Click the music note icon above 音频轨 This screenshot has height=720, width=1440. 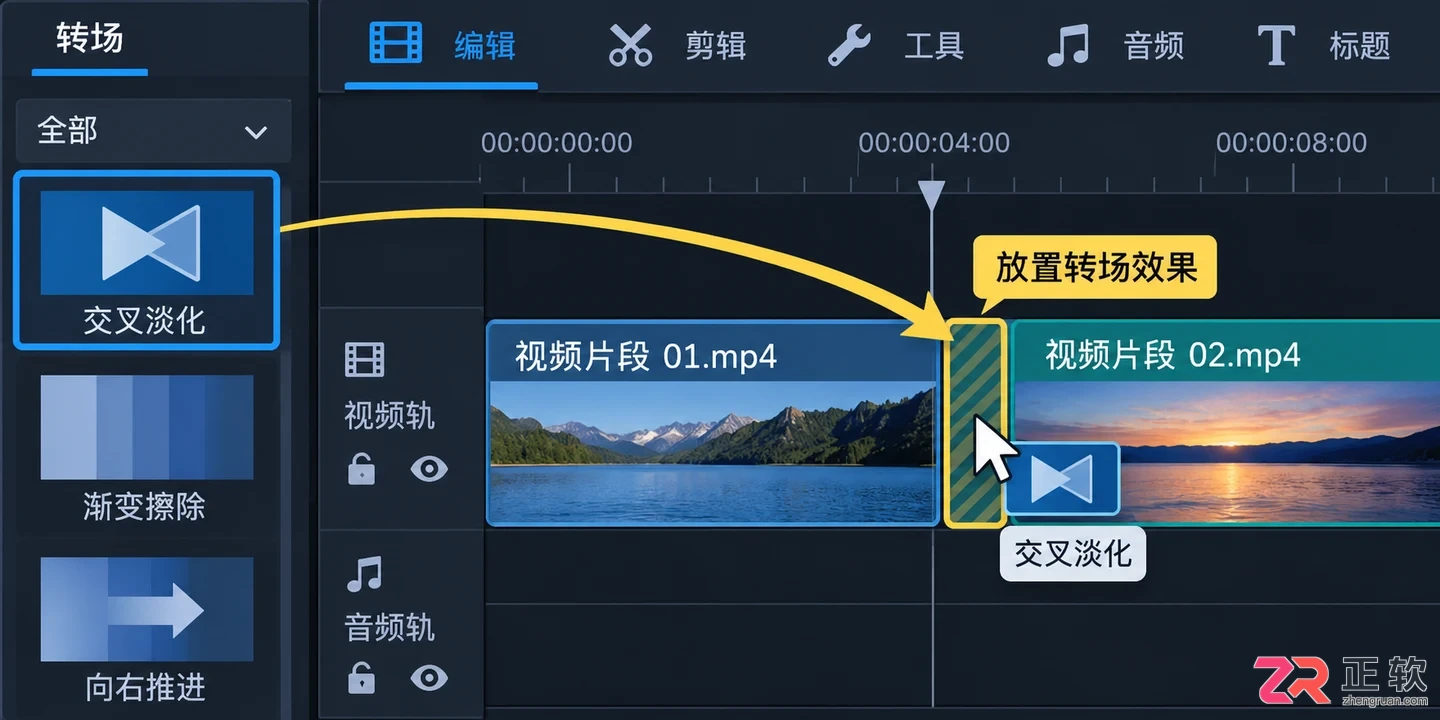point(364,573)
